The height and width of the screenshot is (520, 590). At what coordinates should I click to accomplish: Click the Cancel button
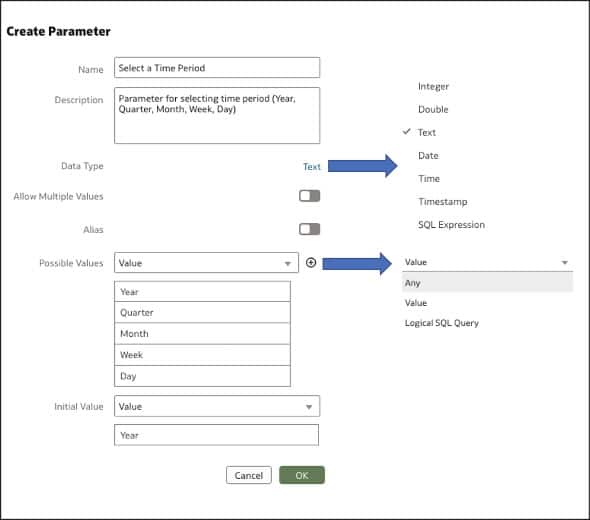(x=249, y=475)
